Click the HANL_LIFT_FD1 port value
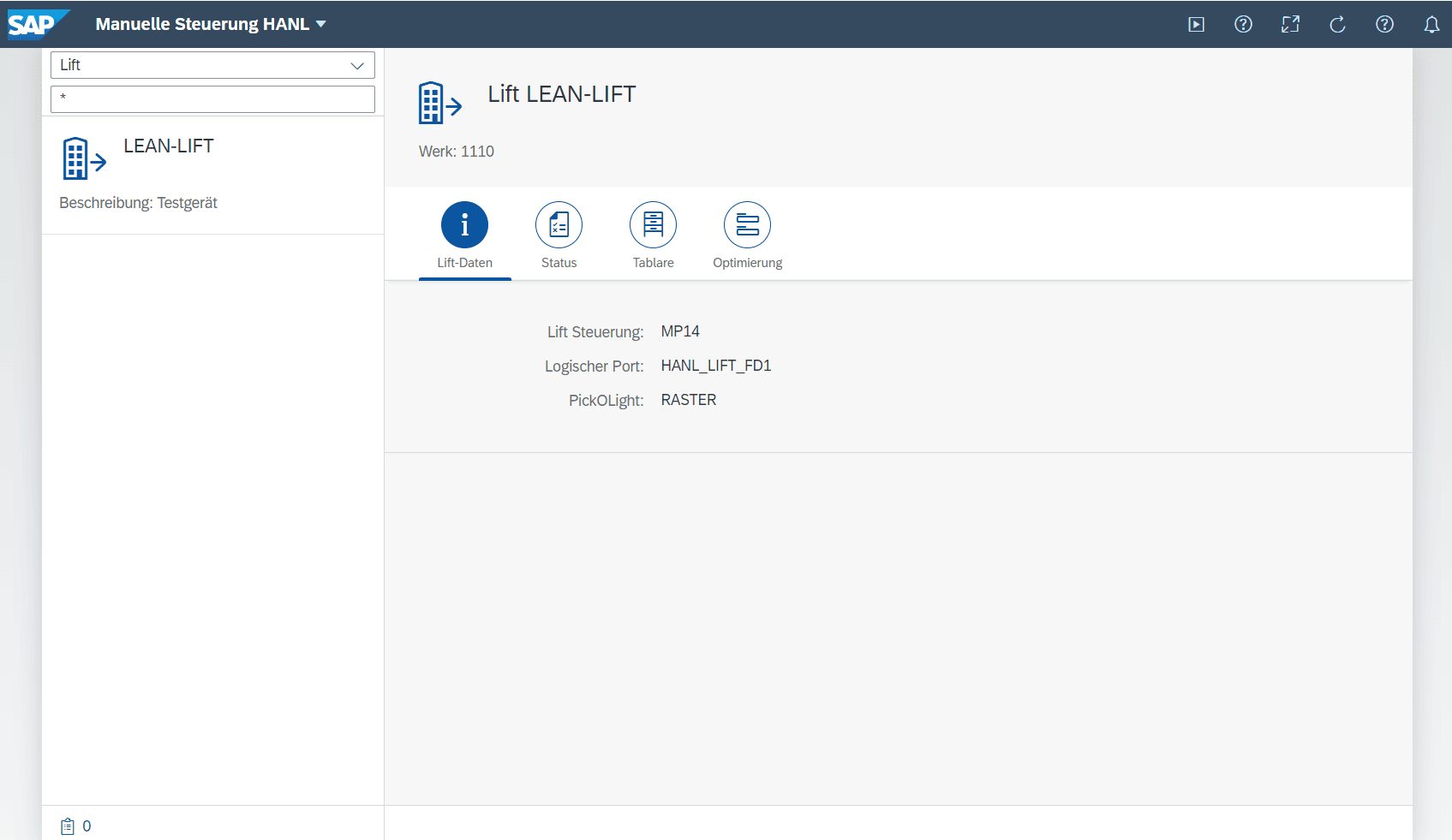Image resolution: width=1452 pixels, height=840 pixels. coord(716,366)
